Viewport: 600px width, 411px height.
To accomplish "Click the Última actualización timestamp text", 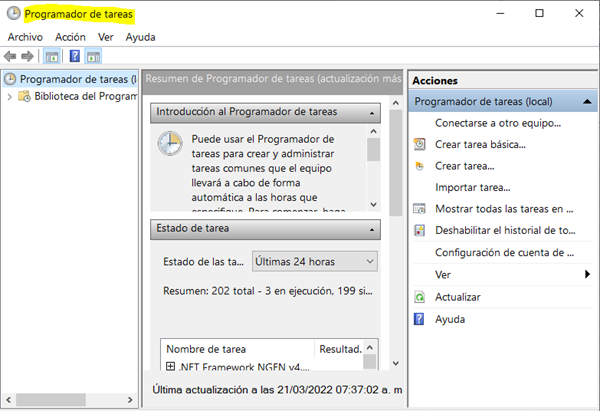I will point(277,390).
